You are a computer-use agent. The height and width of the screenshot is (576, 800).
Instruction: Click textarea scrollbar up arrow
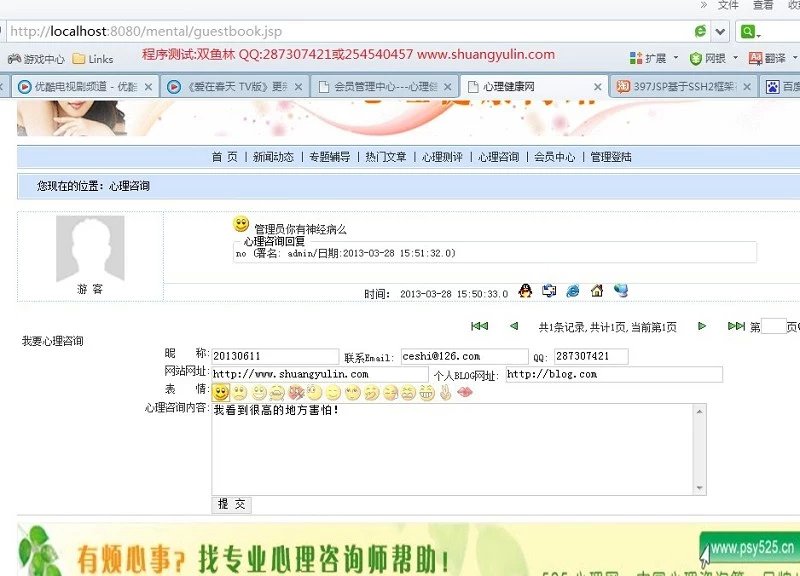click(x=699, y=411)
